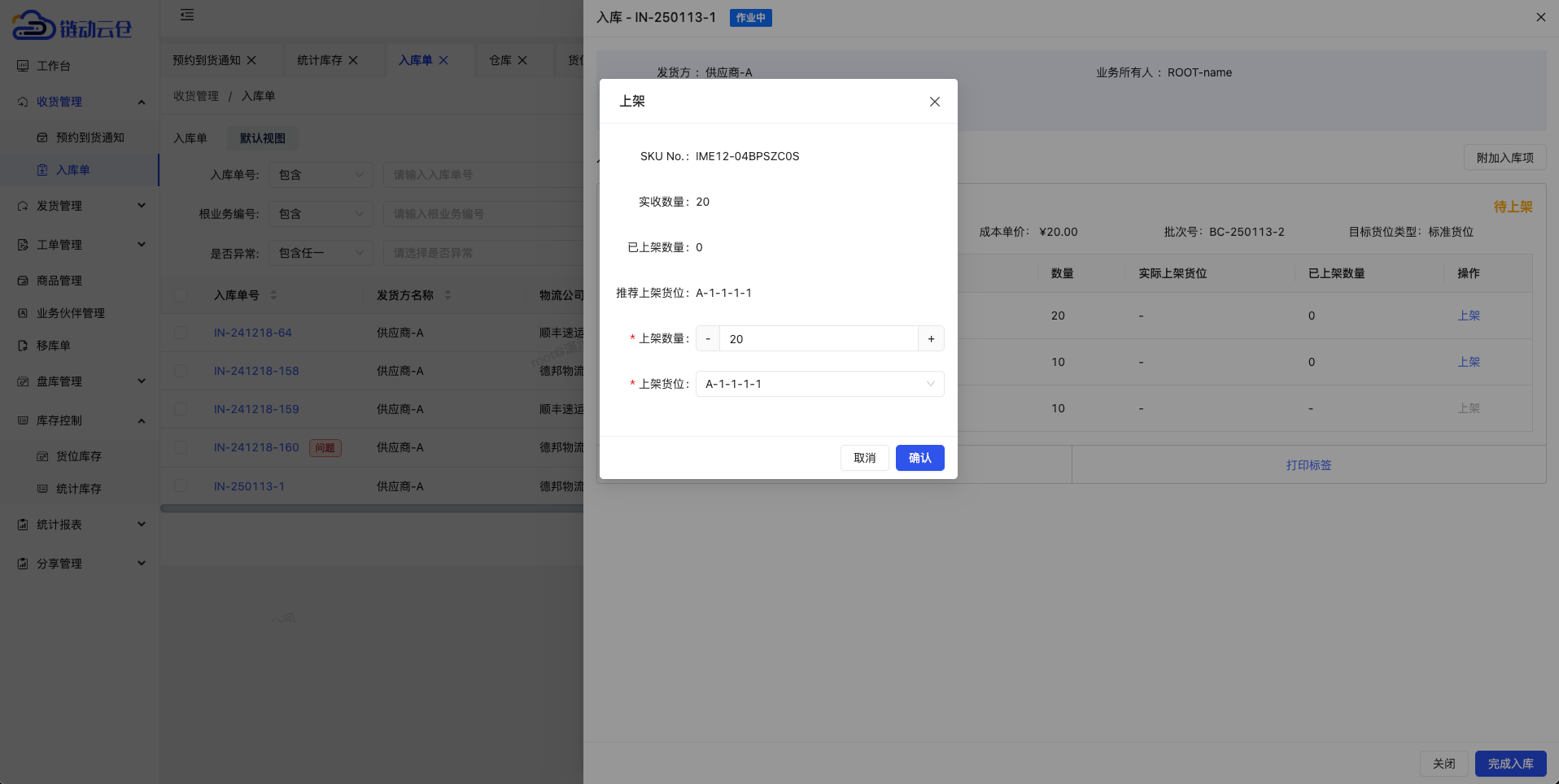The width and height of the screenshot is (1559, 784).
Task: Click the plus stepper for 上架数量
Action: click(931, 339)
